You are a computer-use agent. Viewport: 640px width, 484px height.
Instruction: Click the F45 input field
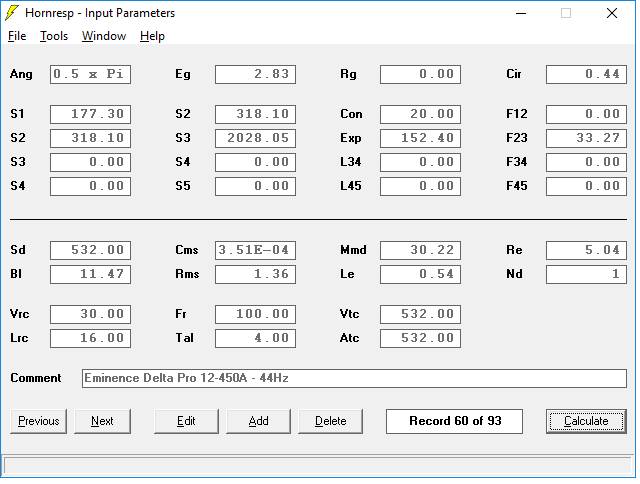[x=586, y=186]
